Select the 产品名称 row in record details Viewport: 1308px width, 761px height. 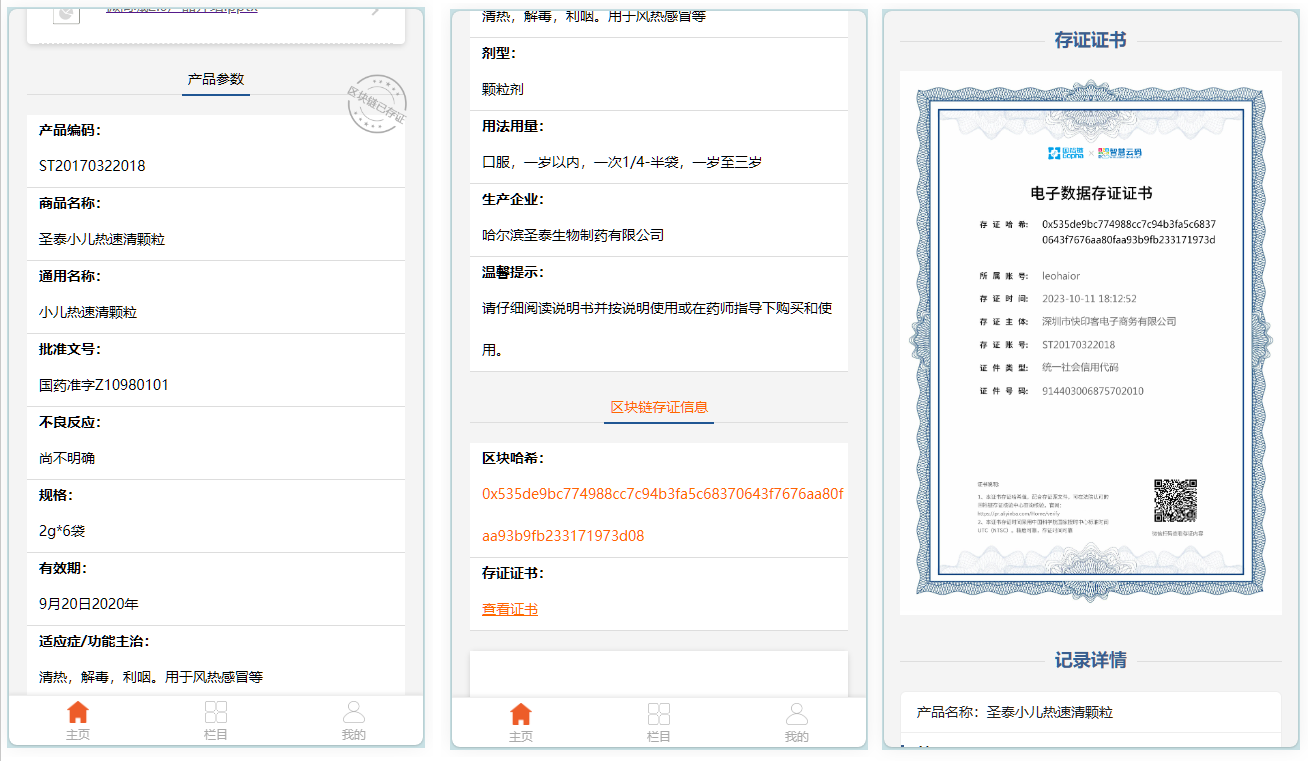coord(1090,712)
